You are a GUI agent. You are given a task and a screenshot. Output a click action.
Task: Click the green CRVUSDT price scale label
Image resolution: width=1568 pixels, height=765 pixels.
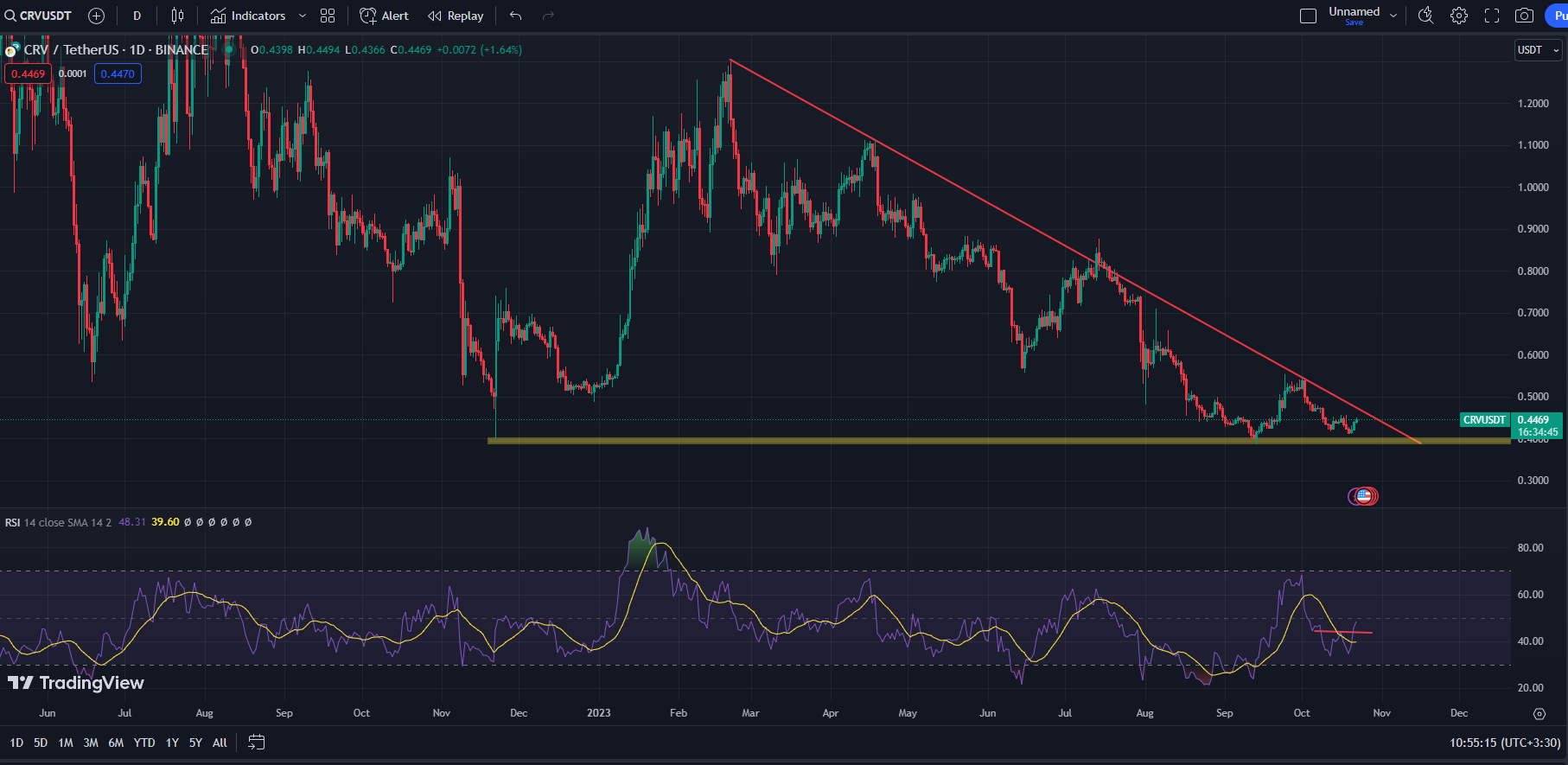1484,420
